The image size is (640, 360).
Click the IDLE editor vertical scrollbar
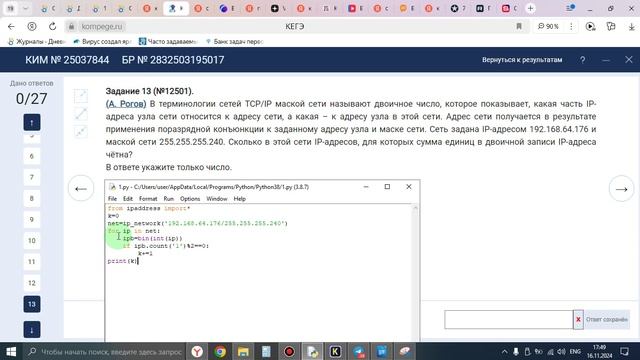coord(415,273)
